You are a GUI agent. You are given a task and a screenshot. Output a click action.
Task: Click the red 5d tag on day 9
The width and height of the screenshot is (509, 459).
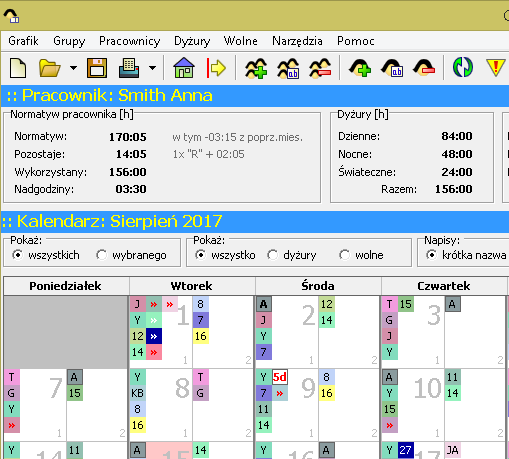[x=280, y=377]
